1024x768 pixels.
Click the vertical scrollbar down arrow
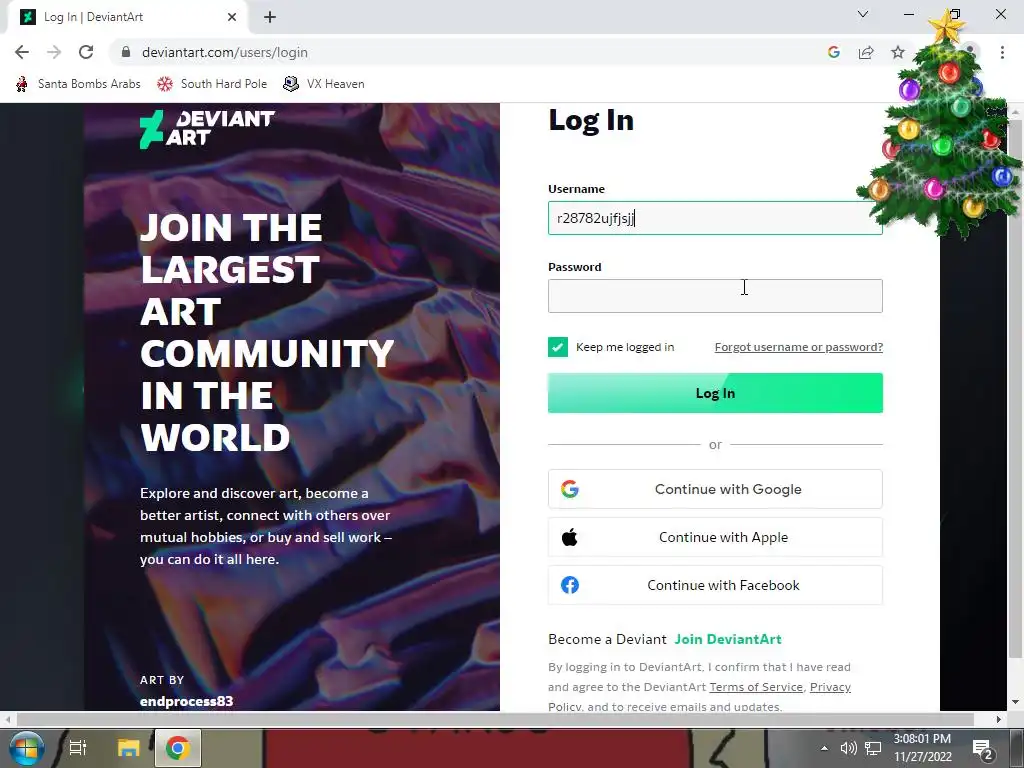(1016, 703)
